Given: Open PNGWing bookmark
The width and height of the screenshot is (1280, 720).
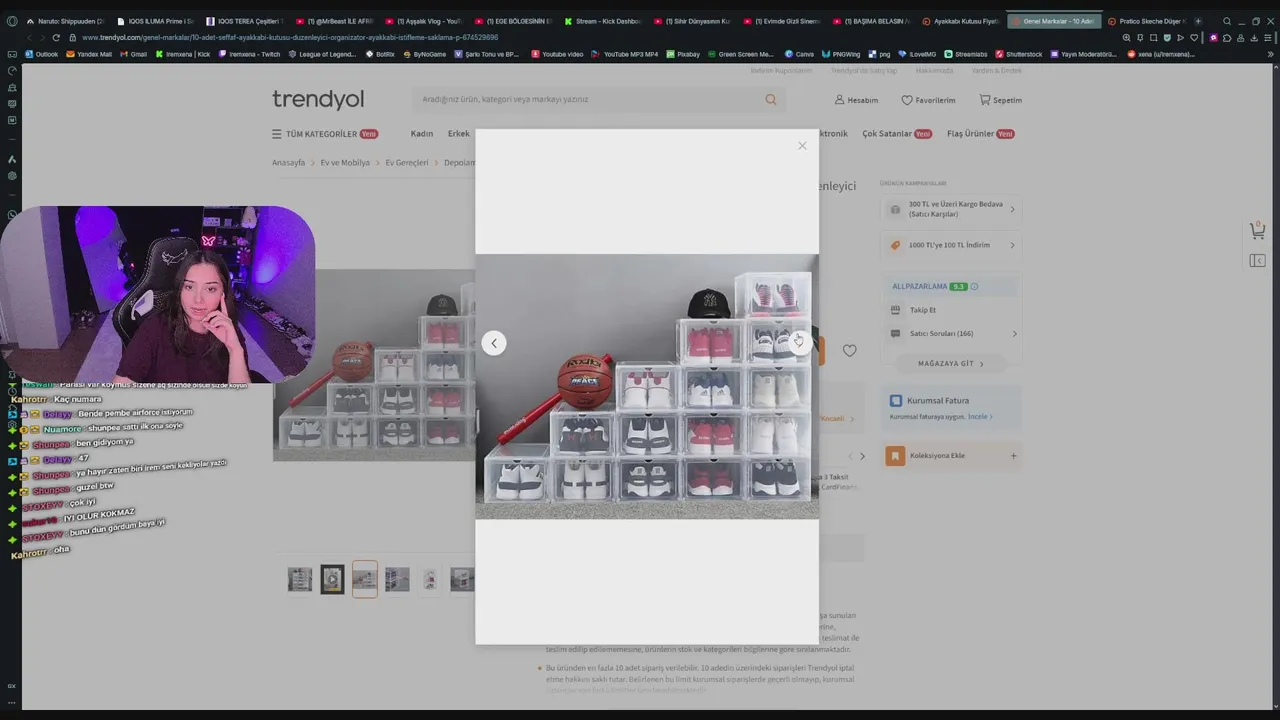Looking at the screenshot, I should tap(841, 54).
